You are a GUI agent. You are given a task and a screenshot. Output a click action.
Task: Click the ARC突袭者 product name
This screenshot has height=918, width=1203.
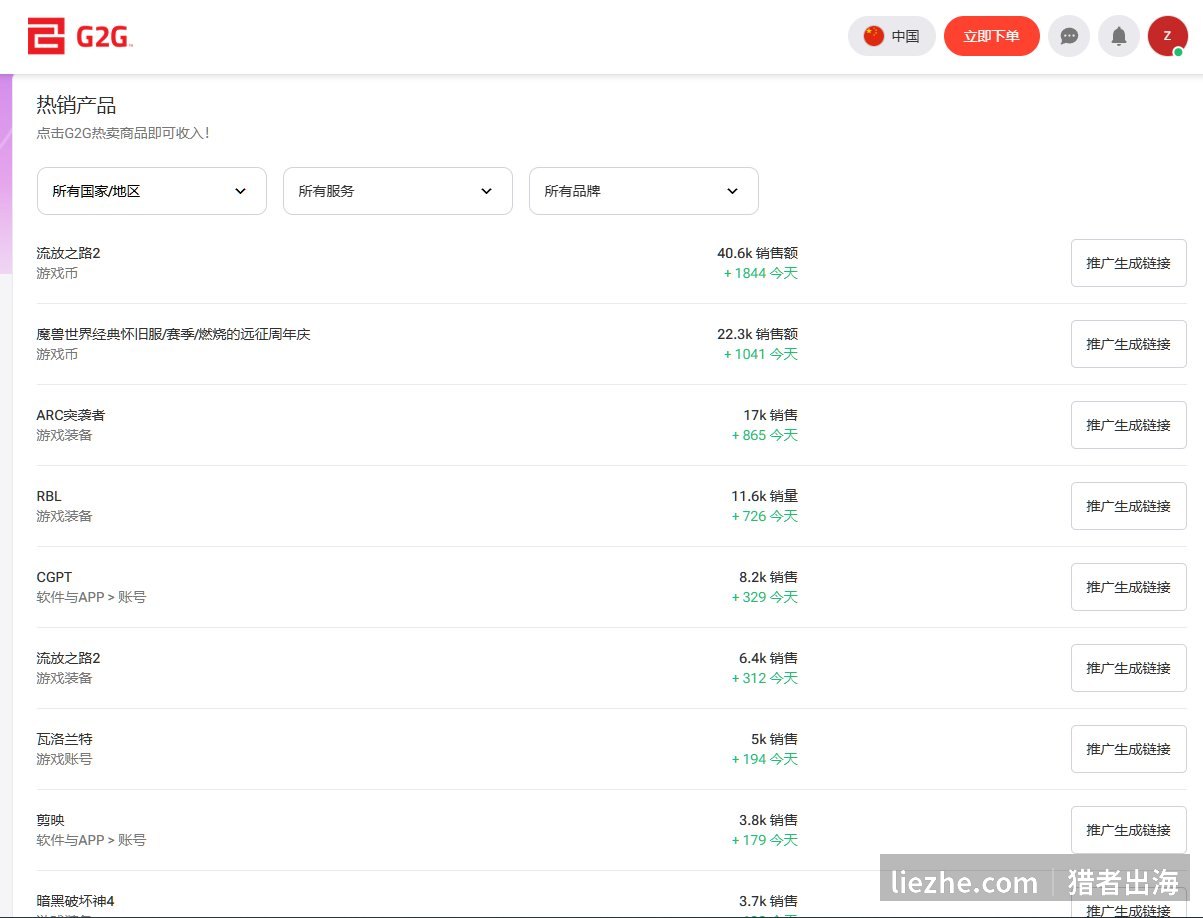[x=71, y=415]
